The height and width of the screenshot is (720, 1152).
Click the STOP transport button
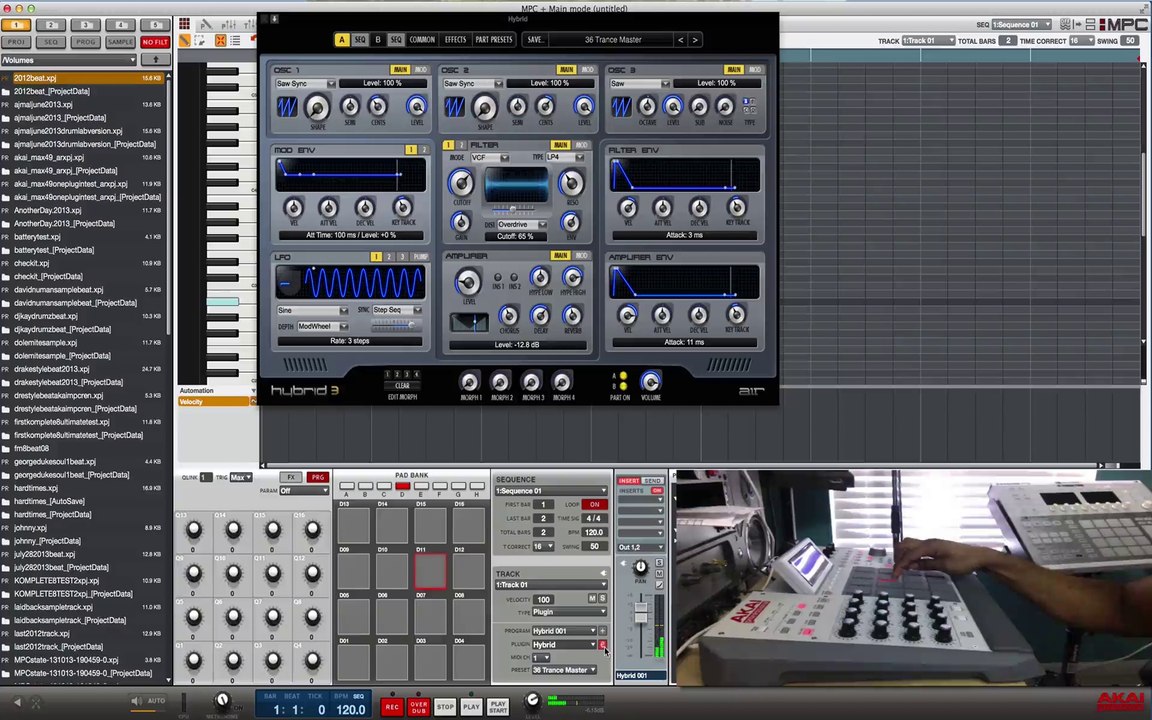(445, 707)
